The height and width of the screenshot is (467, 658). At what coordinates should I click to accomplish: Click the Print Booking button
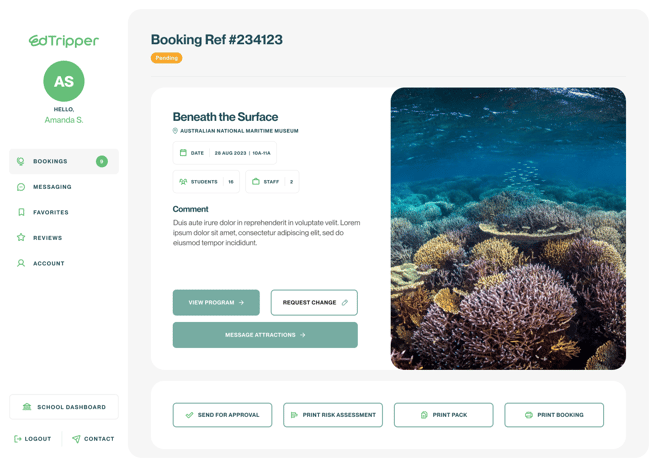(x=554, y=415)
